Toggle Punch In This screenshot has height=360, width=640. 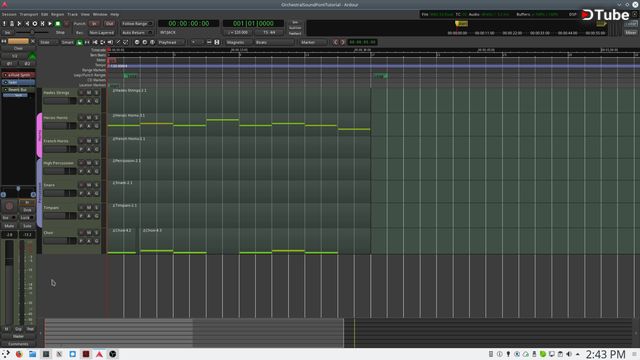tap(94, 24)
